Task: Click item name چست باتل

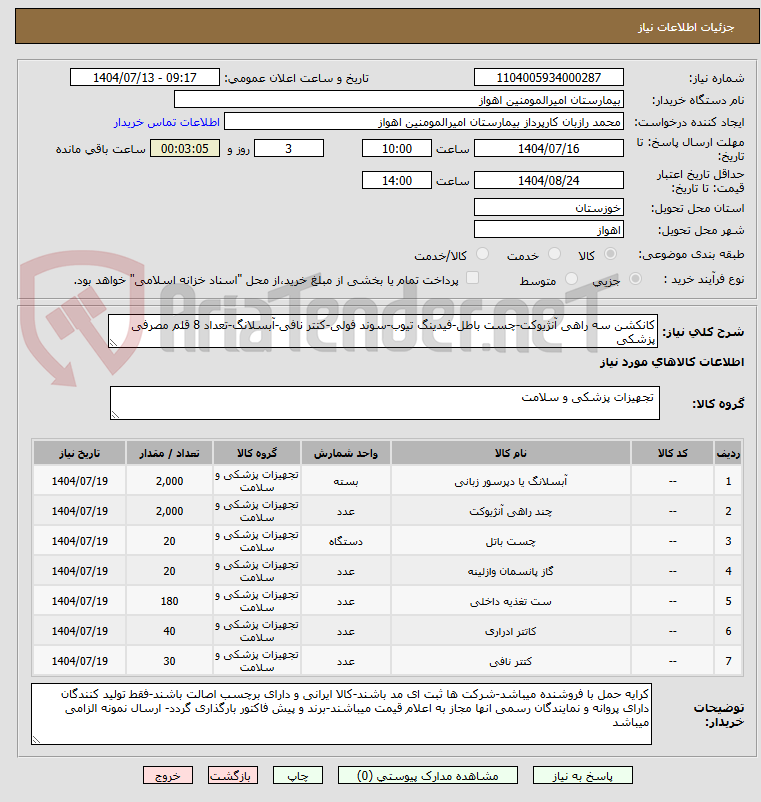Action: [510, 541]
